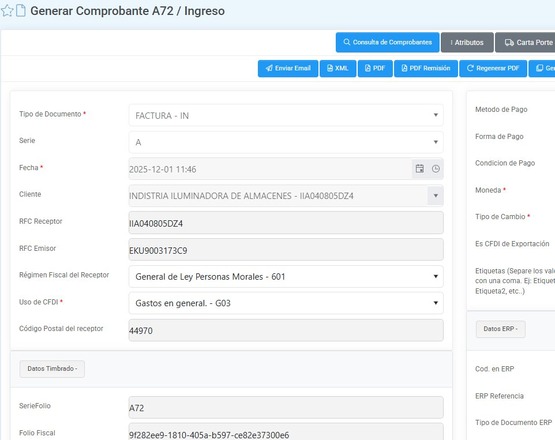Open Régimen Fiscal del Receptor dropdown

[286, 276]
